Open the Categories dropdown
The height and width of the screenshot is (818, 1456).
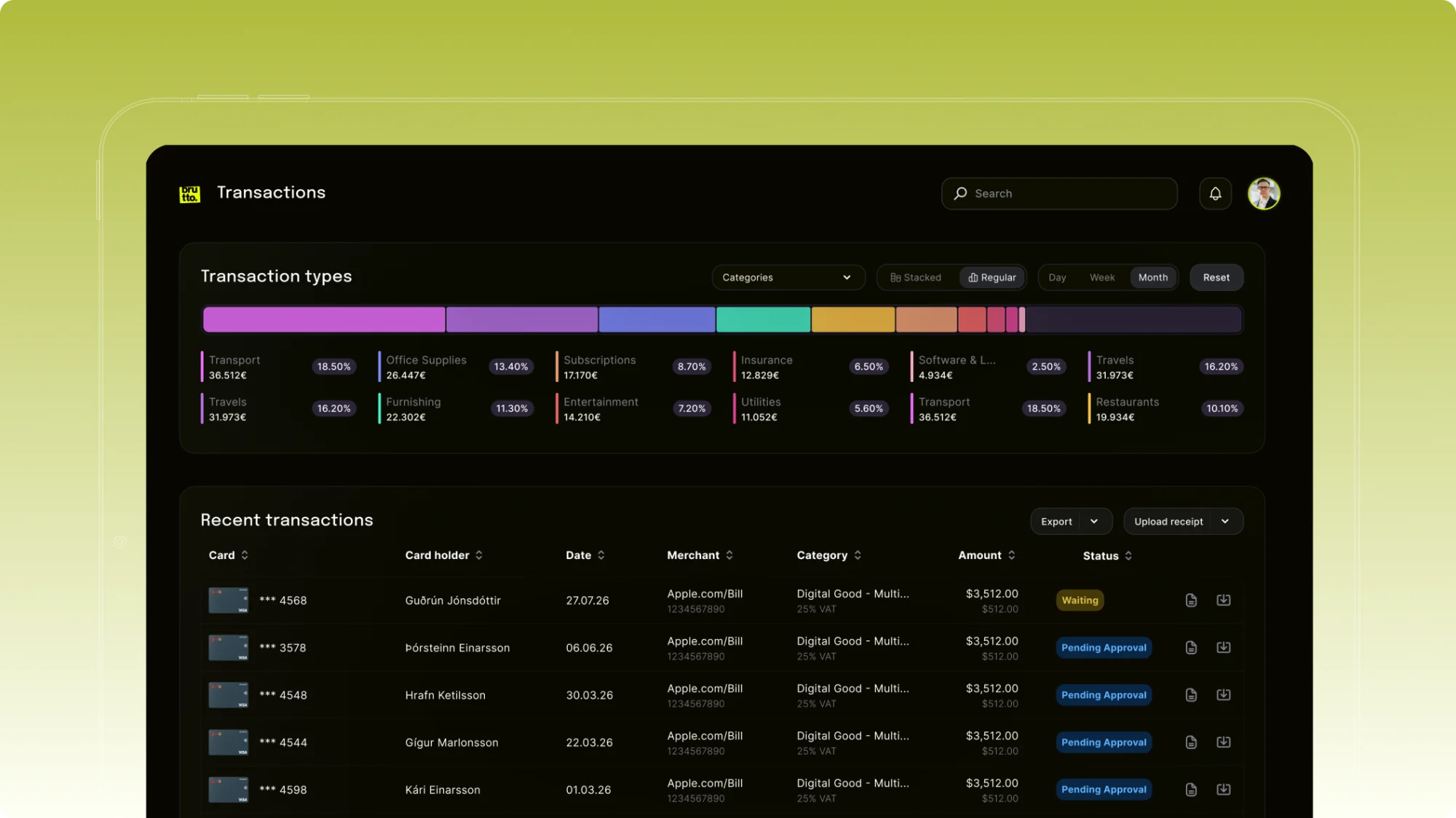click(x=788, y=277)
